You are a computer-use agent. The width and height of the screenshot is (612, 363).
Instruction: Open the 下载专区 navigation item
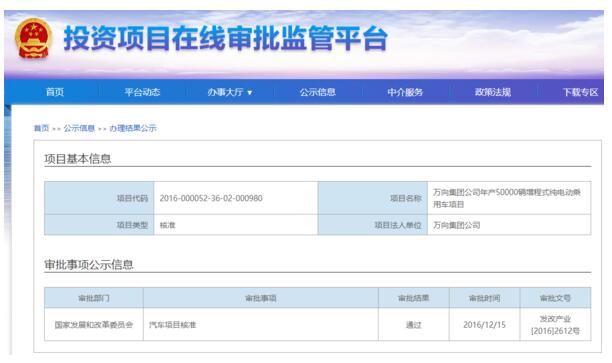(580, 92)
